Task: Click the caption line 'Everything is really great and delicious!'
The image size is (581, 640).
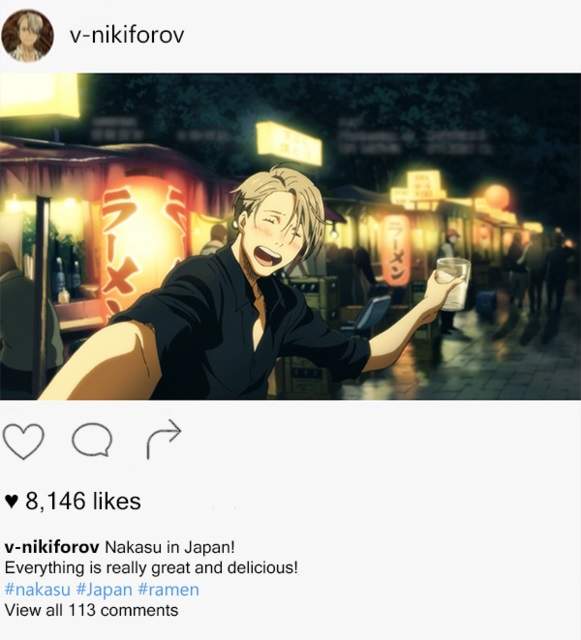Action: point(151,568)
